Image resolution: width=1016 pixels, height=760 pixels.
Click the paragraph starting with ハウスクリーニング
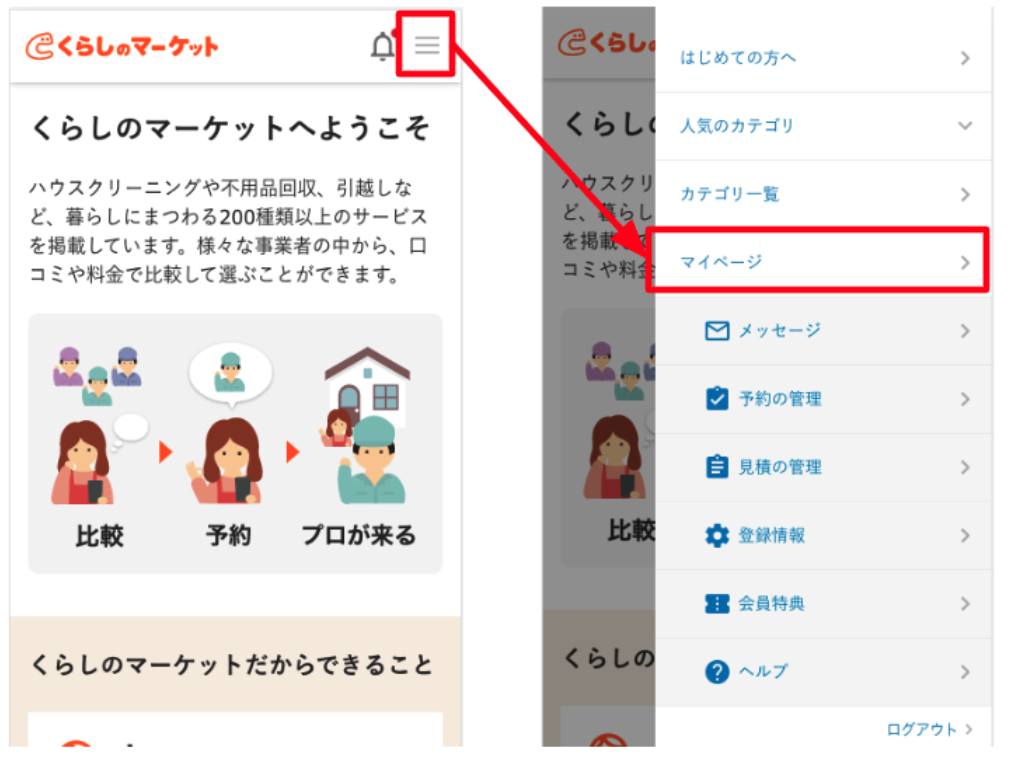(228, 231)
